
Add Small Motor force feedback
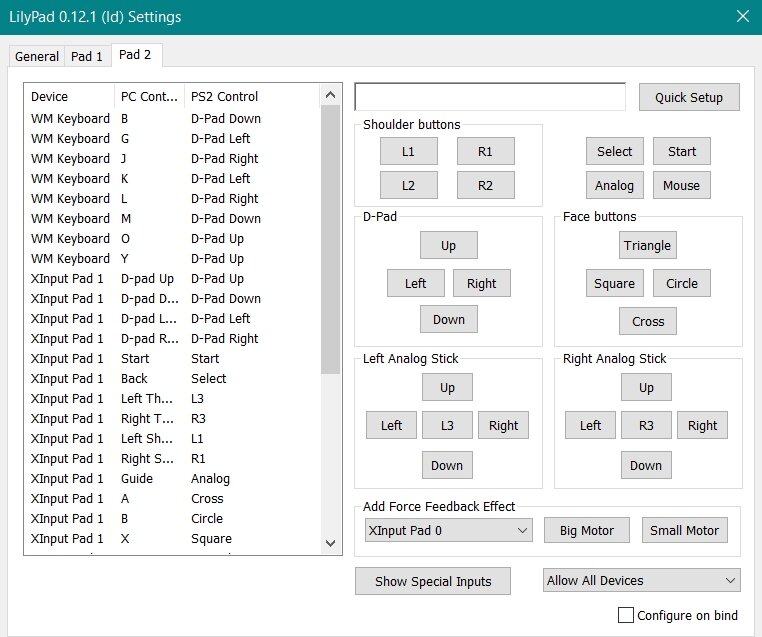point(685,530)
